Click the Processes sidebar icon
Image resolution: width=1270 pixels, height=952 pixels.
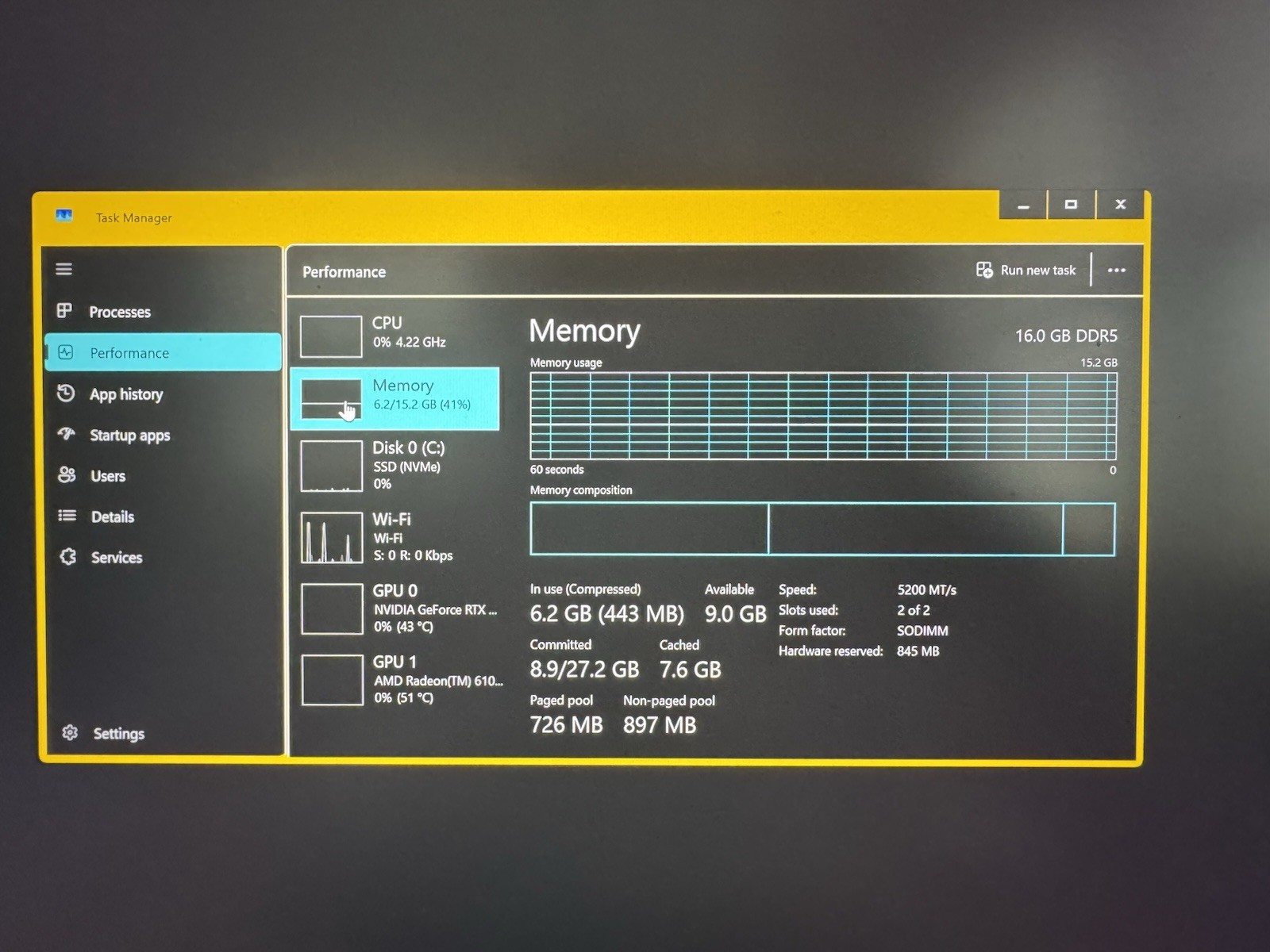pos(64,311)
